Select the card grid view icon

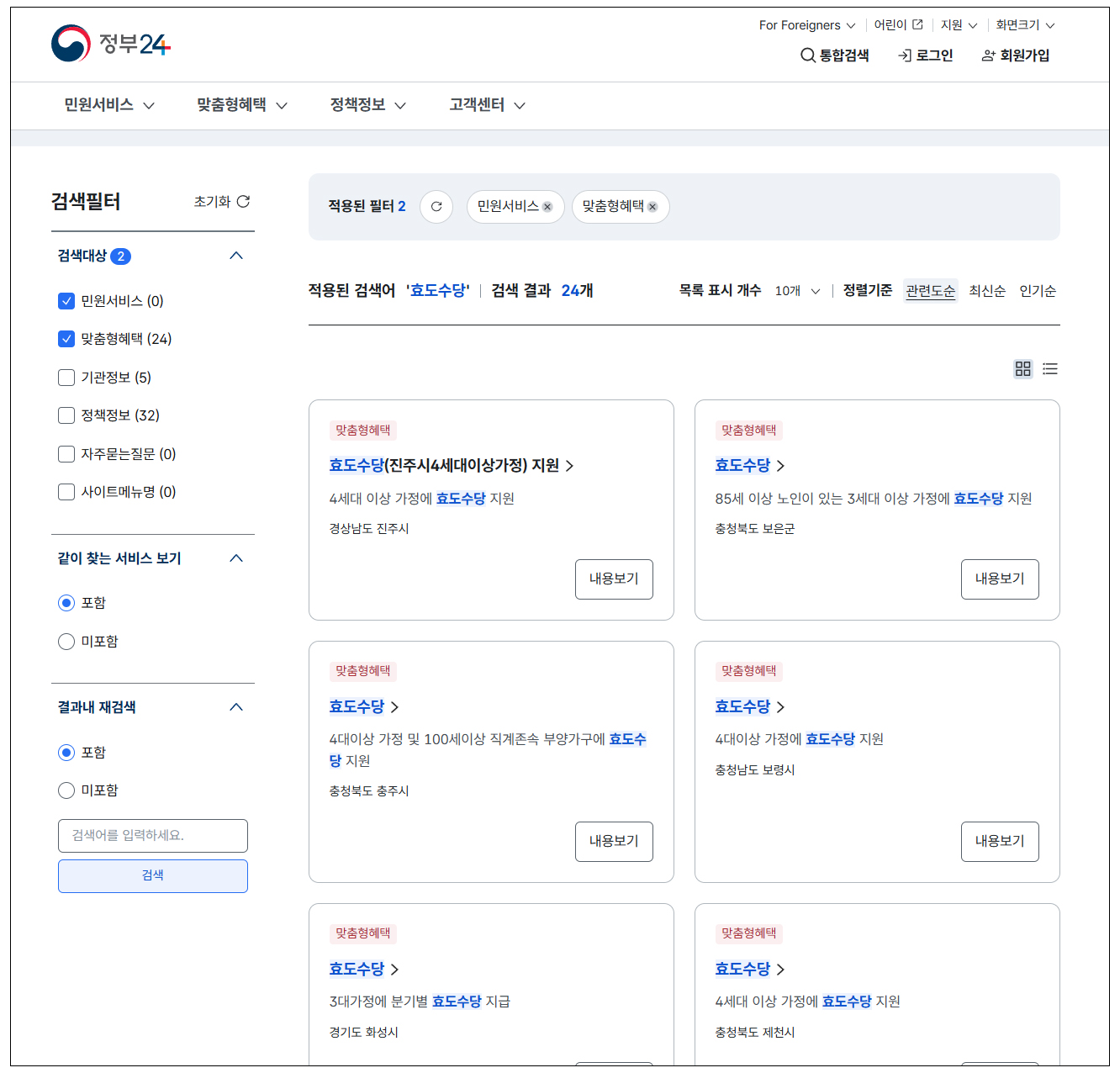tap(1022, 368)
